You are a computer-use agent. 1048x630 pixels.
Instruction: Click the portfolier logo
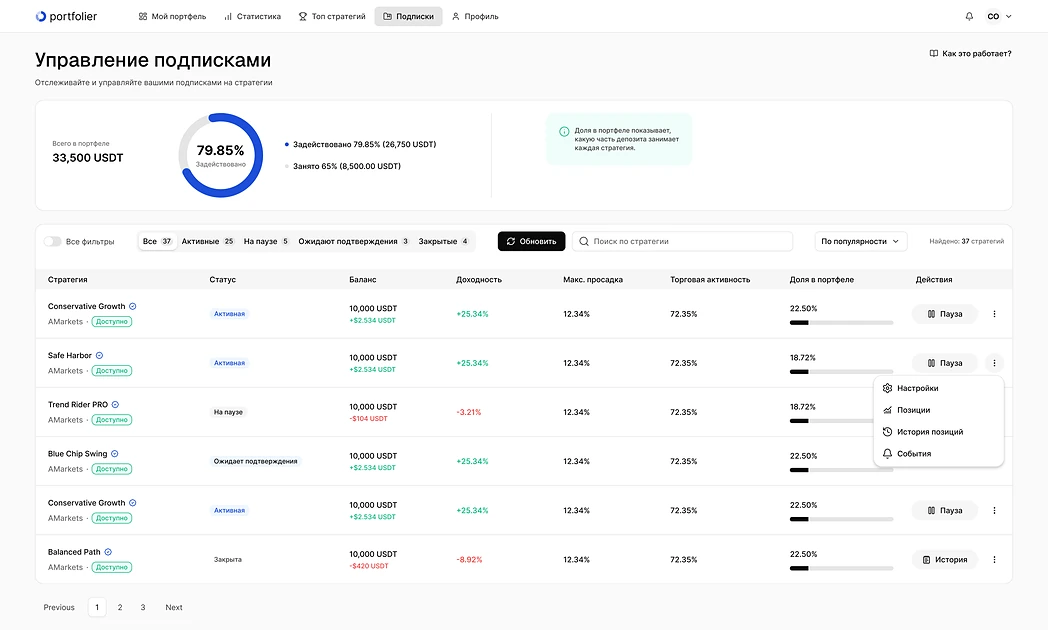click(x=66, y=16)
